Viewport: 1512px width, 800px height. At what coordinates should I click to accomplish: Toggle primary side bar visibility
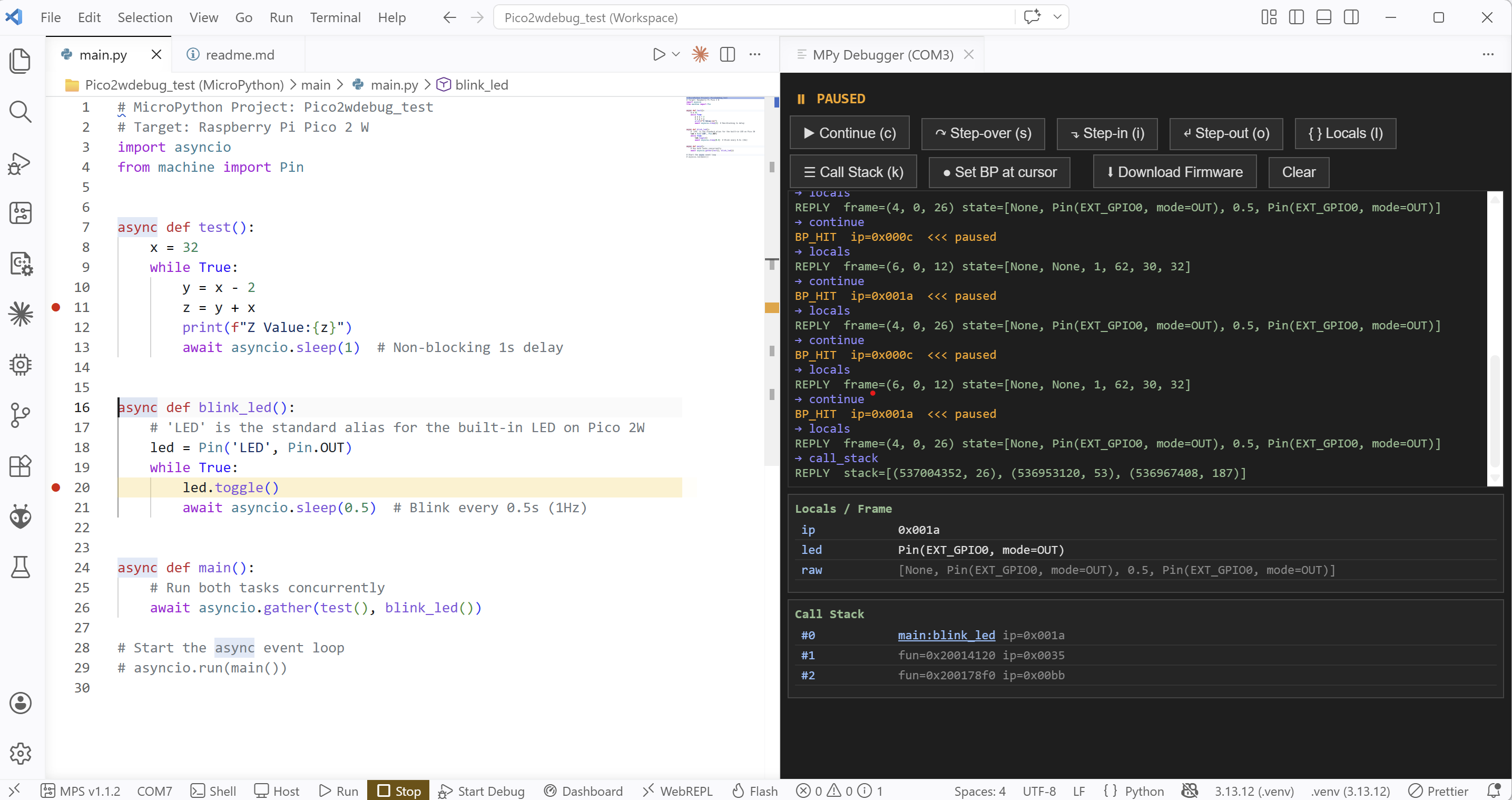click(1297, 17)
